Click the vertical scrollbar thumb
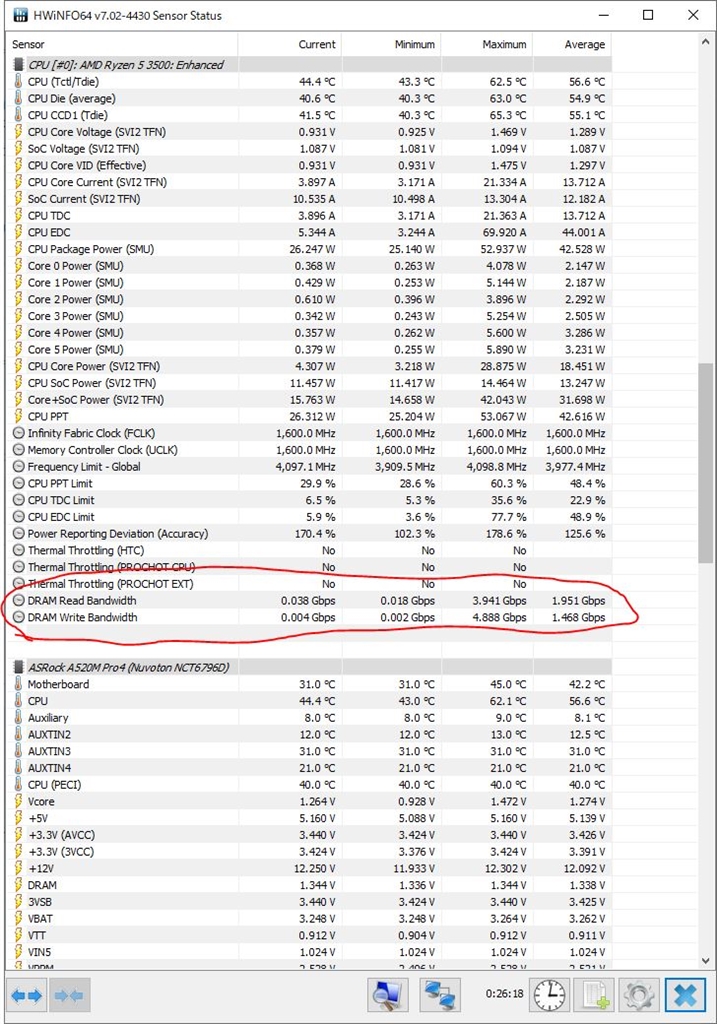717x1024 pixels. click(x=705, y=463)
